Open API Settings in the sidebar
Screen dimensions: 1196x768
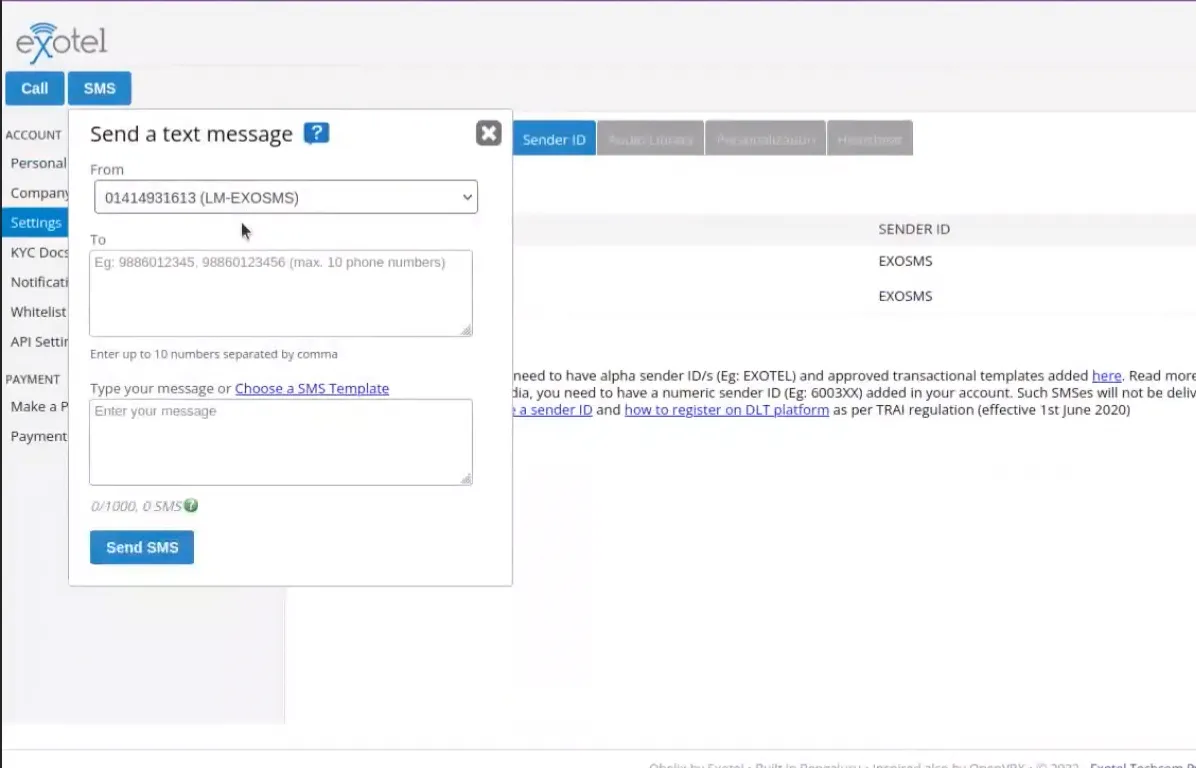click(39, 342)
